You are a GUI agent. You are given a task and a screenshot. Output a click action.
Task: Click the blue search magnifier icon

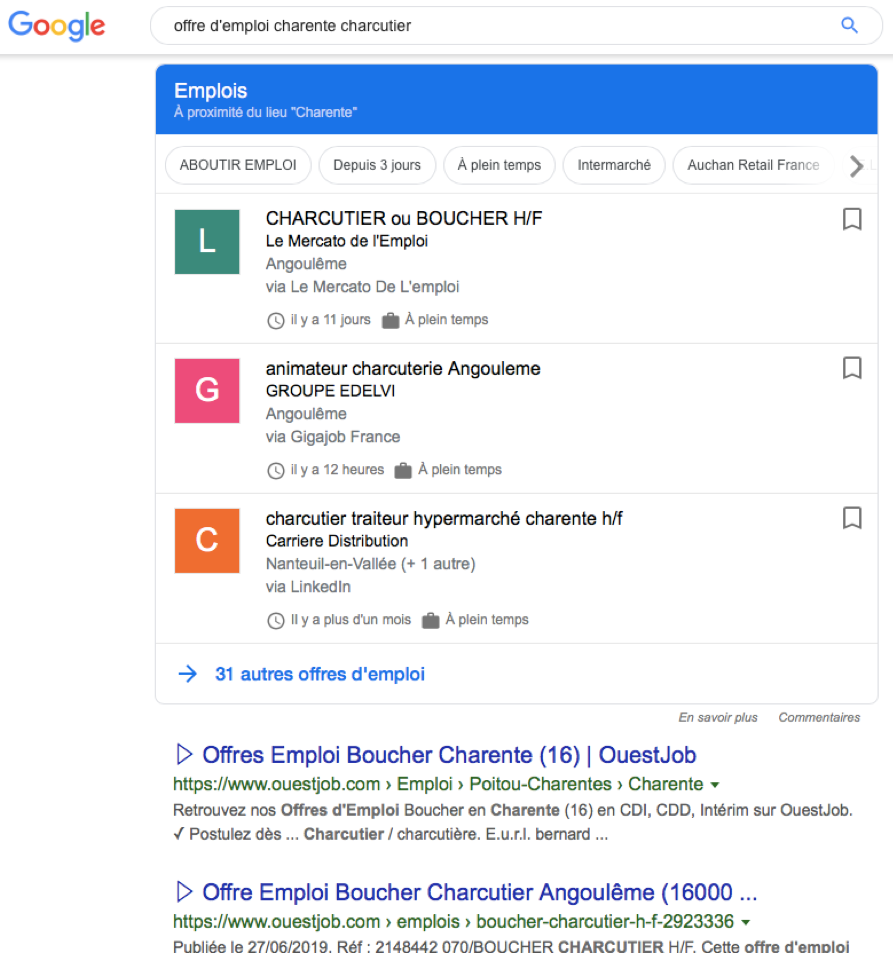849,25
